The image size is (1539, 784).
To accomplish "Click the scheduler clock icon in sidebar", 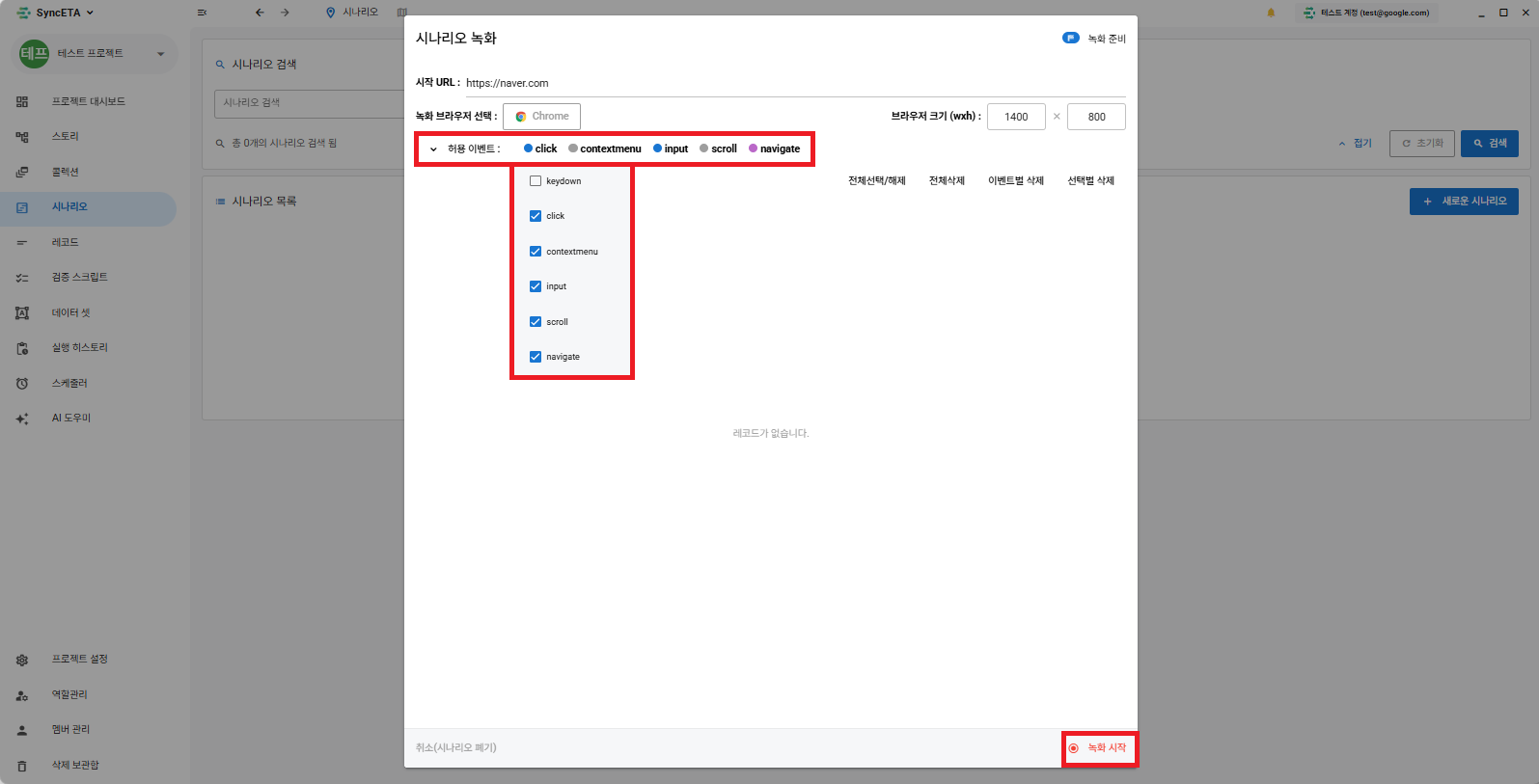I will [22, 384].
